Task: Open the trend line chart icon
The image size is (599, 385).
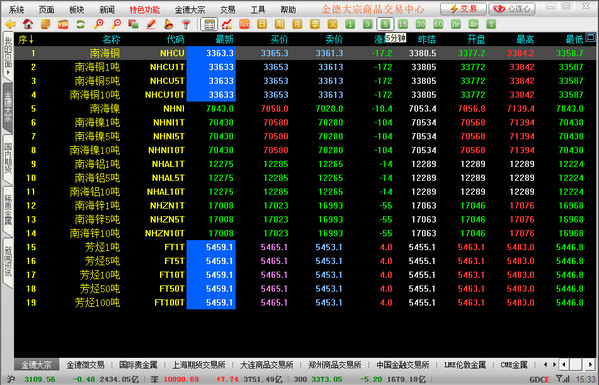Action: [227, 24]
